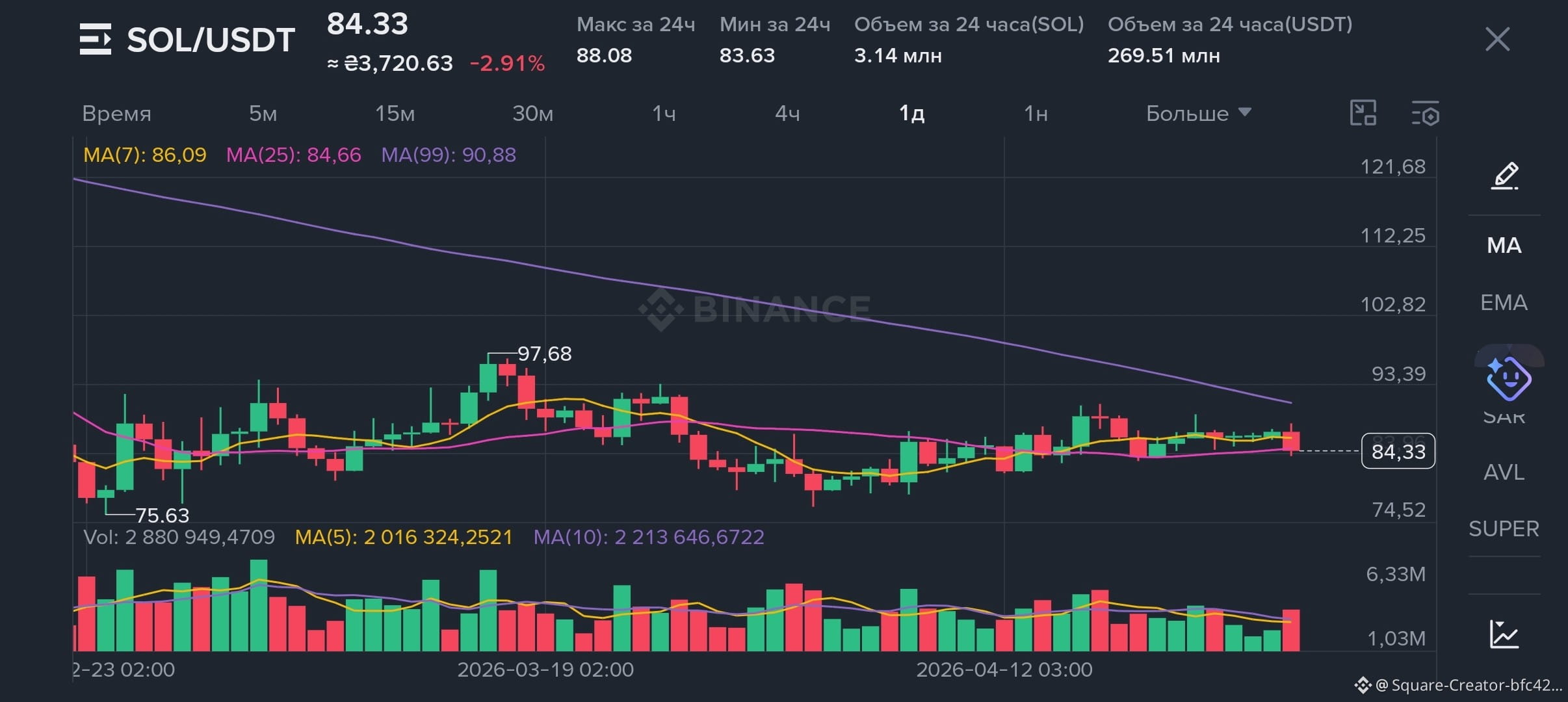1568x702 pixels.
Task: Click the 2026-04-12 03:00 date label
Action: click(1004, 669)
